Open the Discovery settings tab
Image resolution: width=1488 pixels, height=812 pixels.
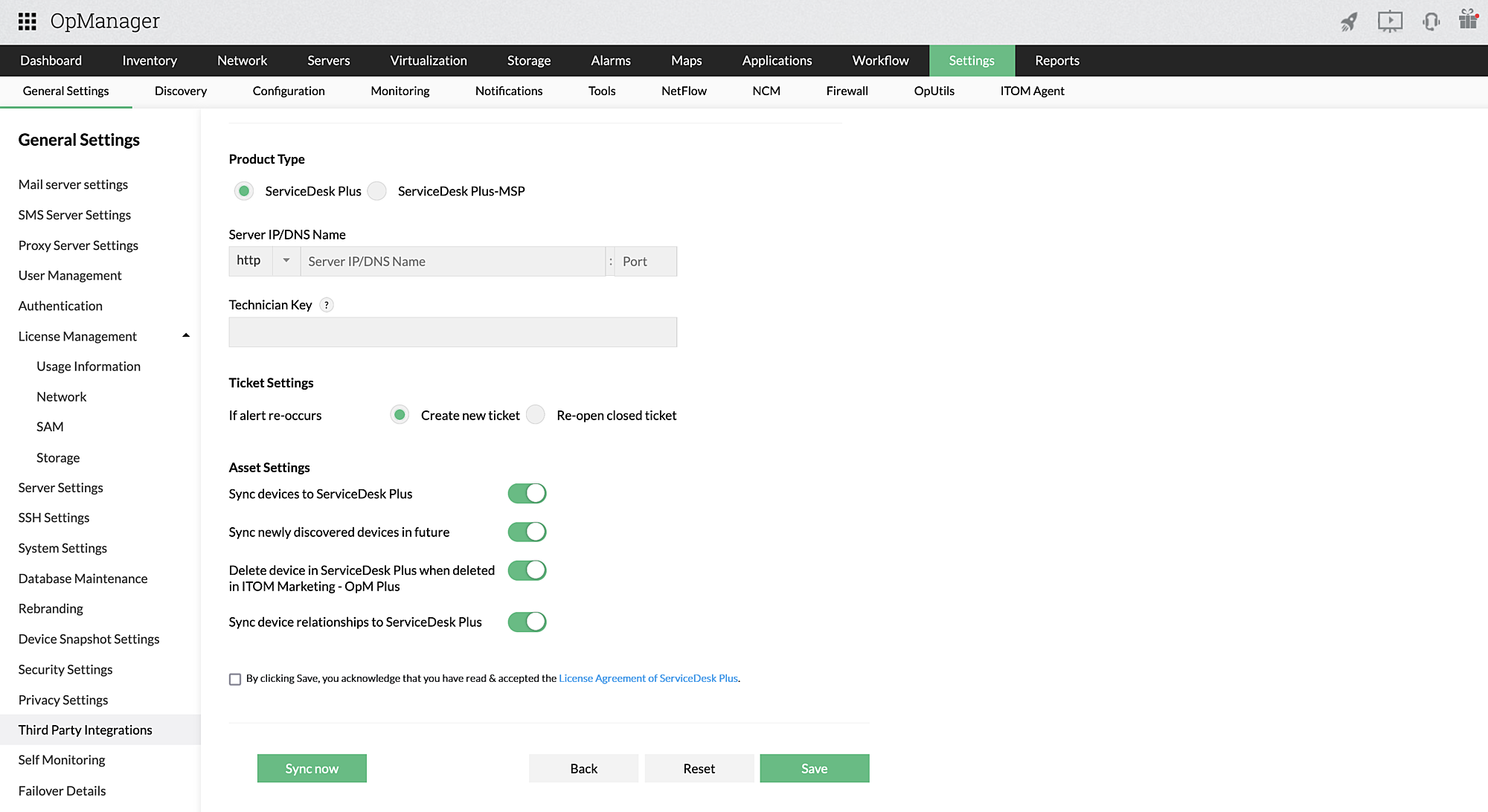[x=181, y=91]
